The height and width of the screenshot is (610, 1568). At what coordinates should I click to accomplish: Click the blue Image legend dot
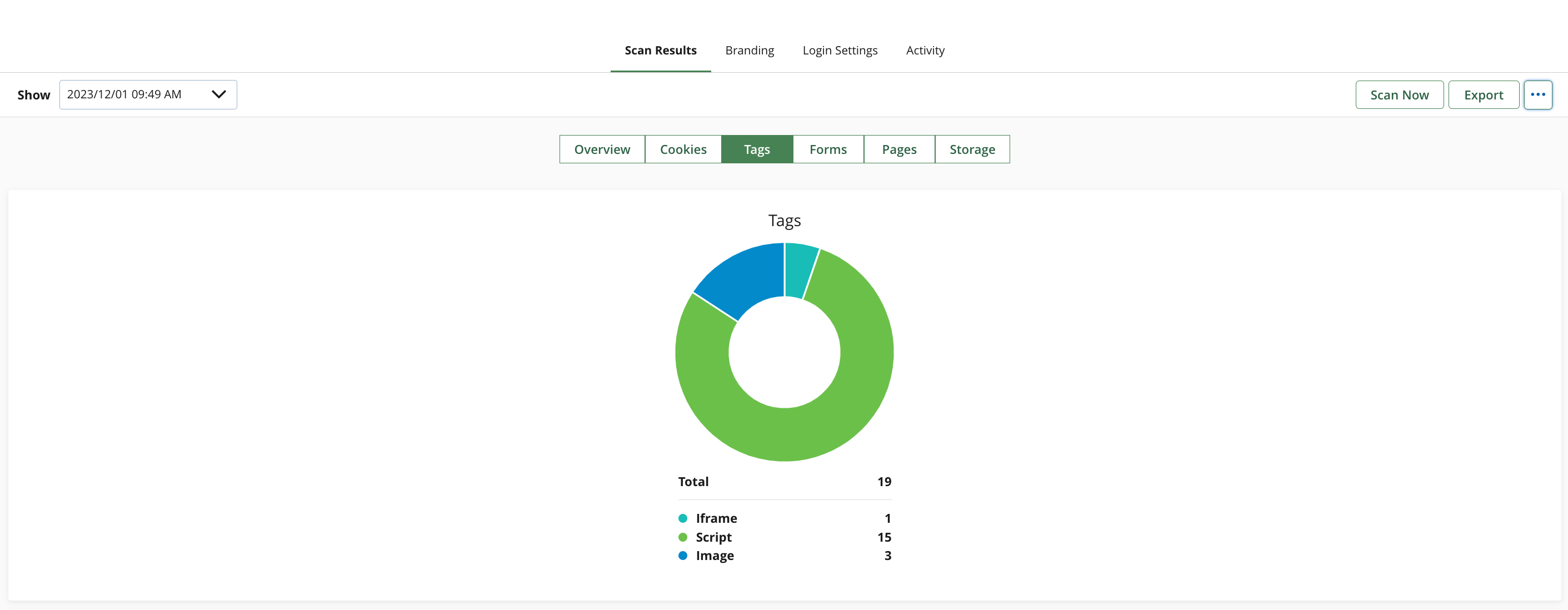(682, 555)
